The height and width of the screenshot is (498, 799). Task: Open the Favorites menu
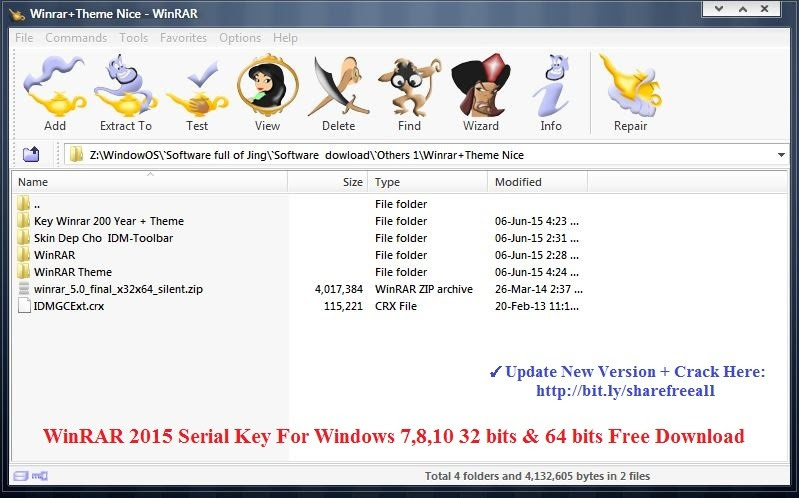click(x=183, y=38)
